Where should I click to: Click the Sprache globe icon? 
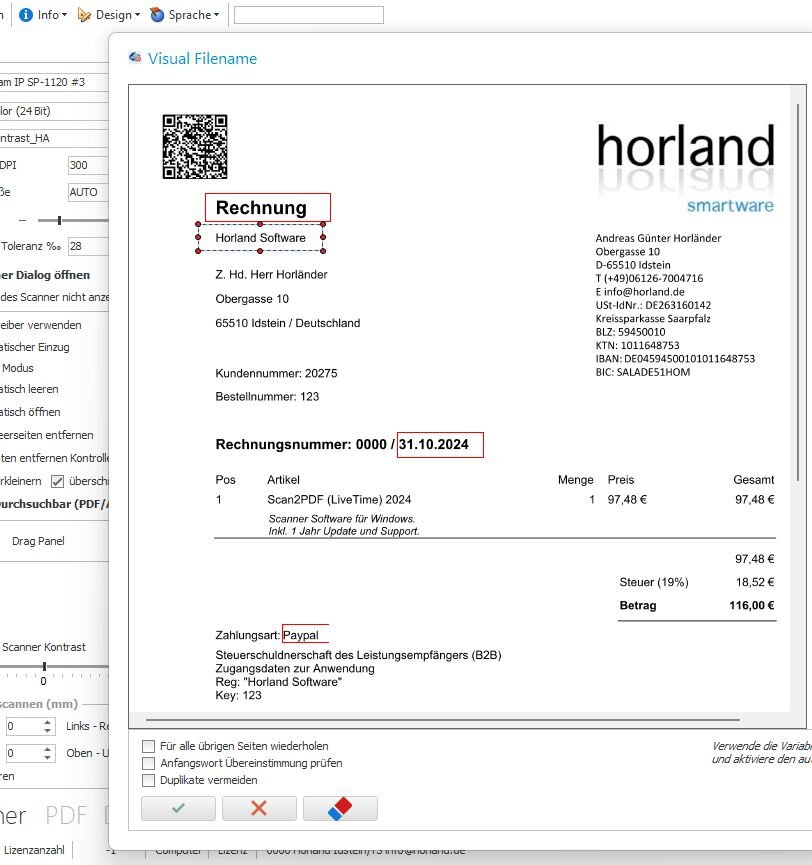point(157,15)
